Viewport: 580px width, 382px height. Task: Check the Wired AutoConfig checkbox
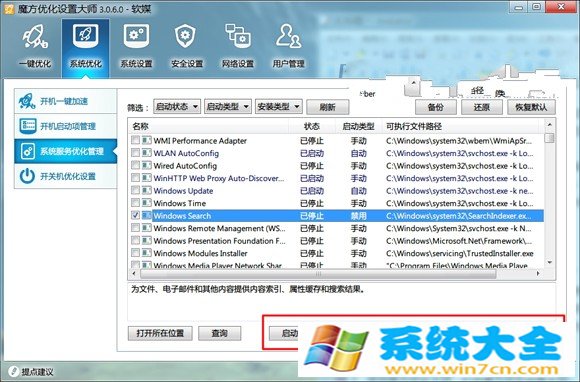(135, 165)
